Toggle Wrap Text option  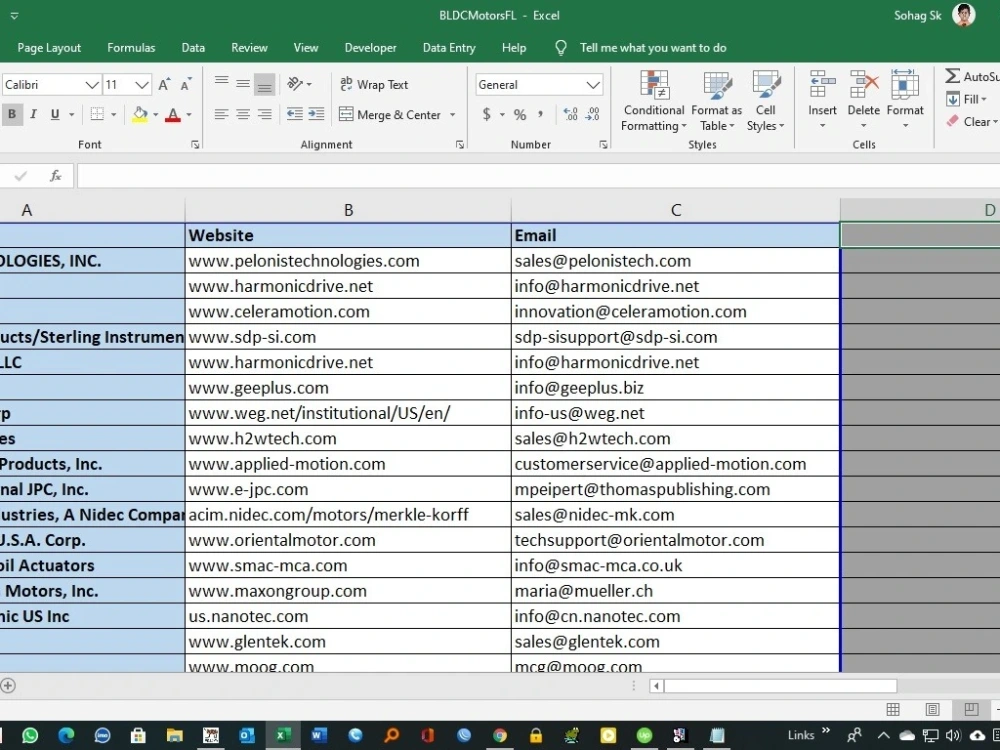[x=374, y=84]
